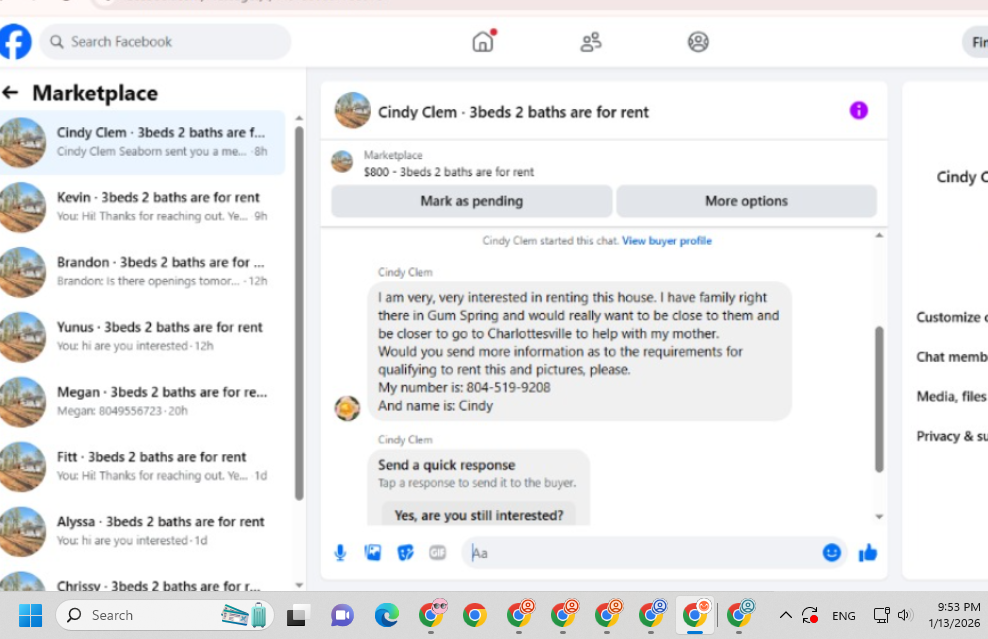Open the Groups icon in top navigation

(698, 42)
